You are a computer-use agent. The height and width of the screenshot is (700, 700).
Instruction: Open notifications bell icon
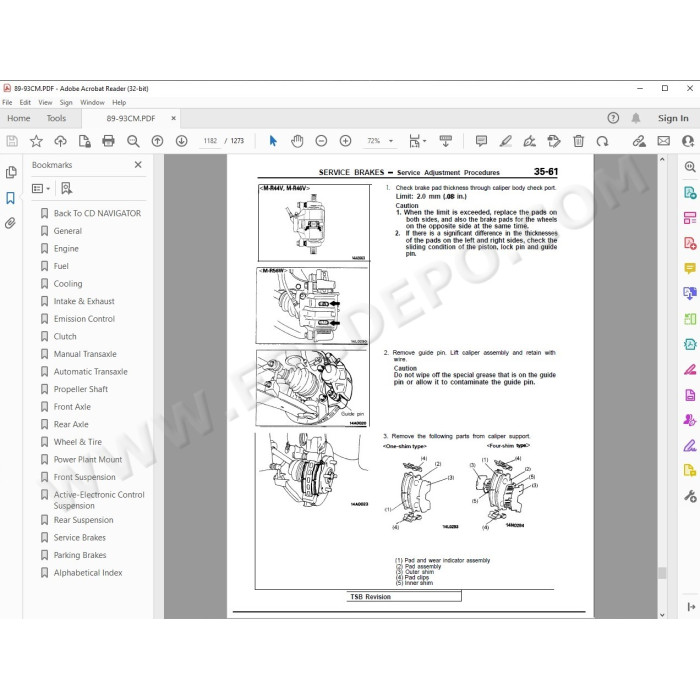636,118
